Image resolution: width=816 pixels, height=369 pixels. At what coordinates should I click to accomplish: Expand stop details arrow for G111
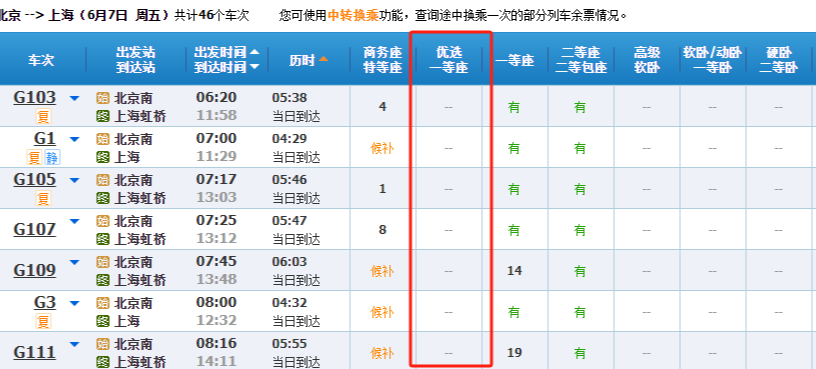click(74, 344)
